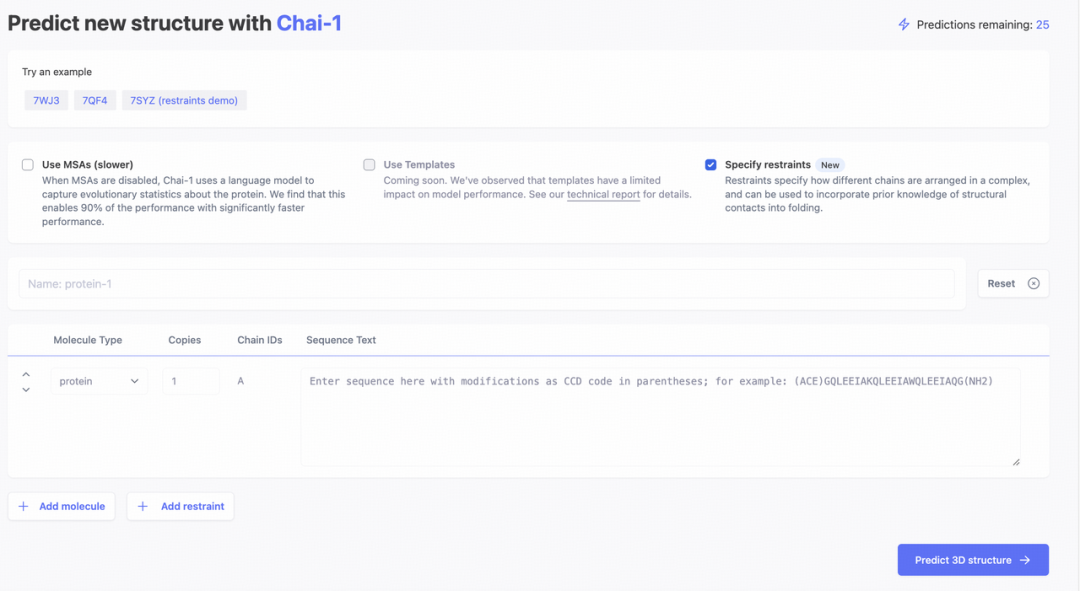1080x591 pixels.
Task: Click the circled X icon in Reset
Action: [x=1033, y=284]
